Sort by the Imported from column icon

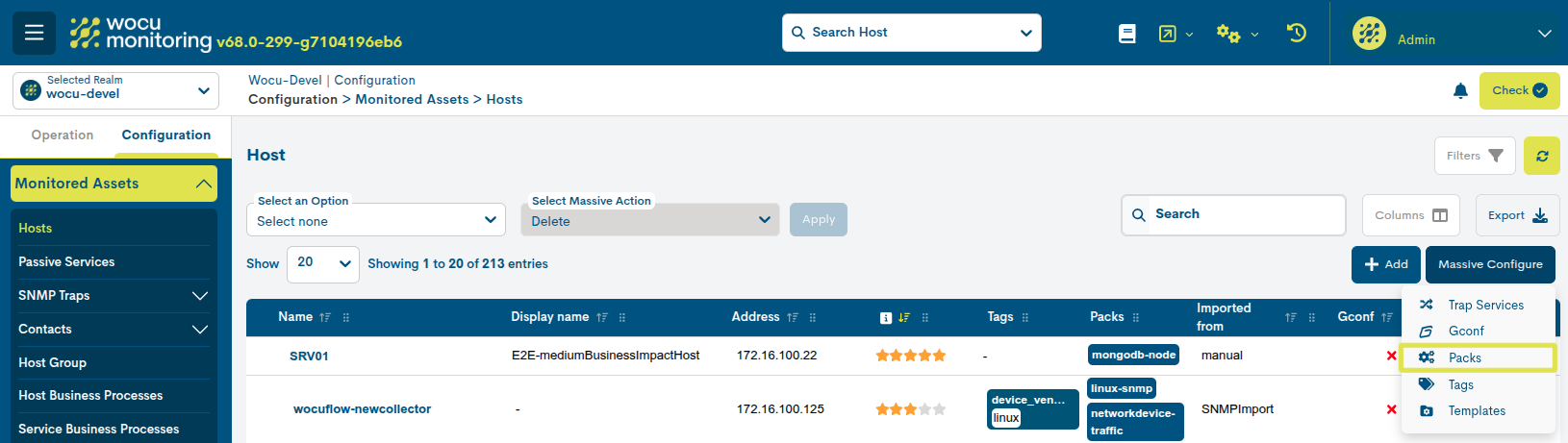1291,317
